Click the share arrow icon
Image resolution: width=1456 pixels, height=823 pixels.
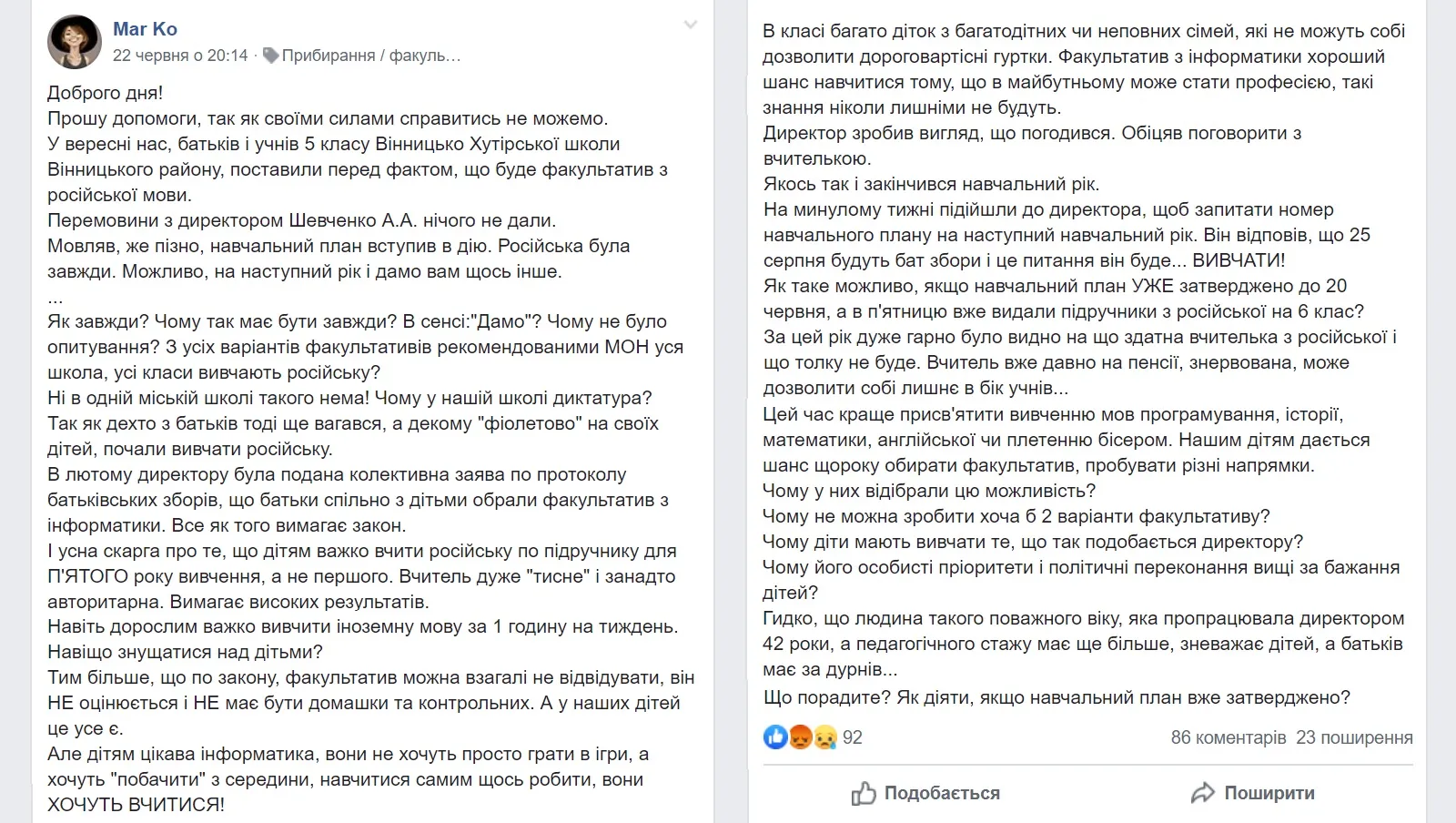pos(1203,793)
